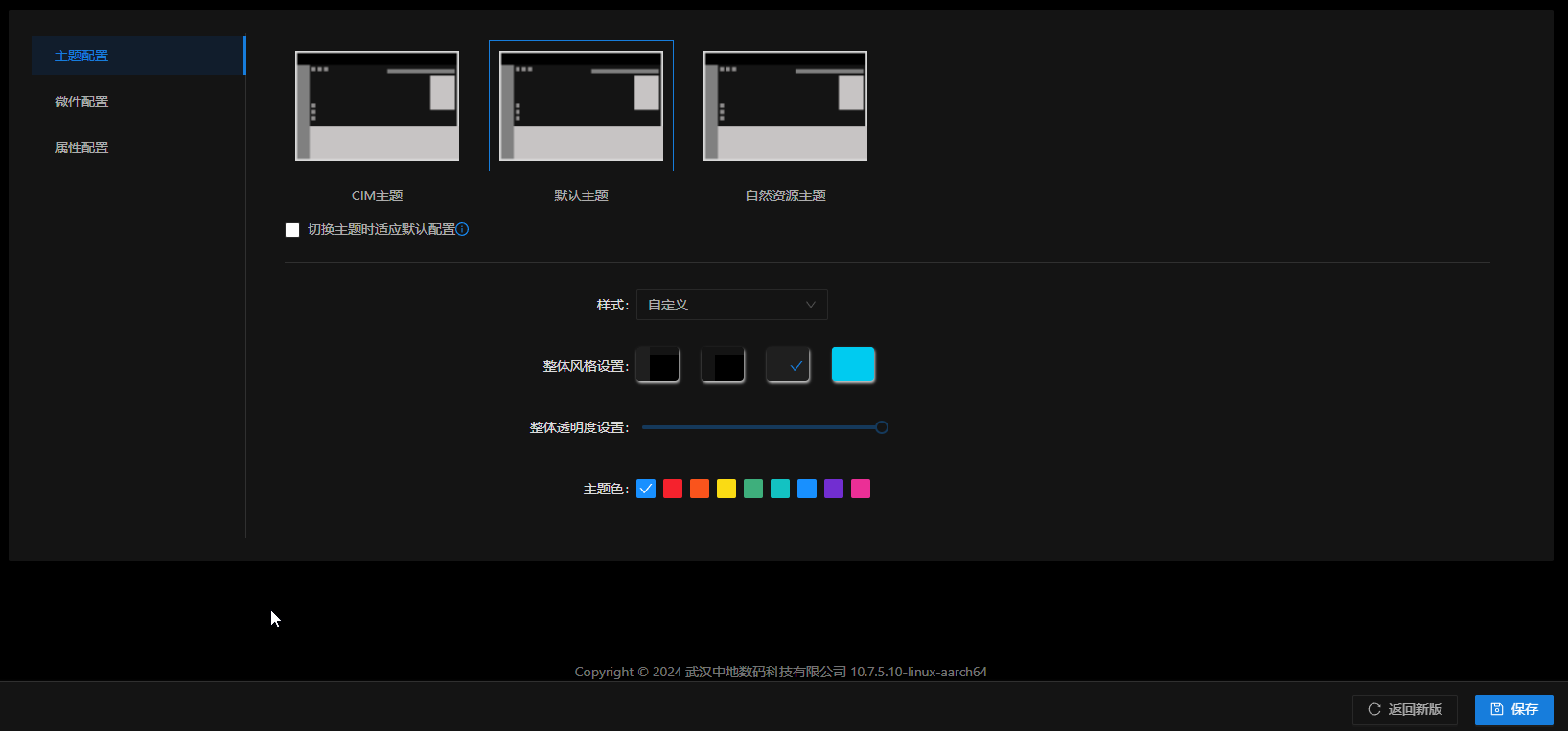The width and height of the screenshot is (1568, 731).
Task: Click the 整体透明度设置 slider handle
Action: [x=882, y=427]
